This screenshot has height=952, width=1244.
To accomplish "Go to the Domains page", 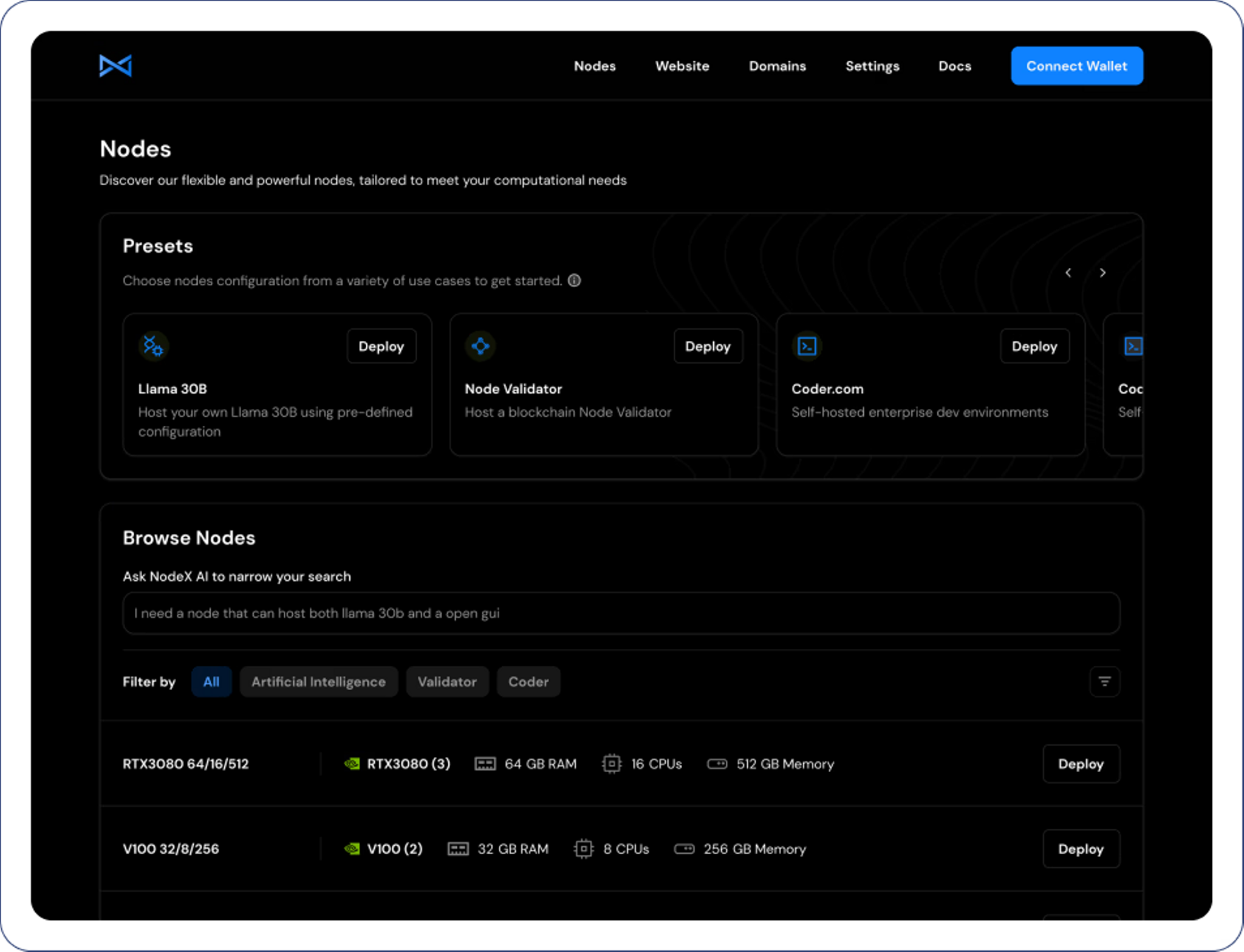I will 777,66.
